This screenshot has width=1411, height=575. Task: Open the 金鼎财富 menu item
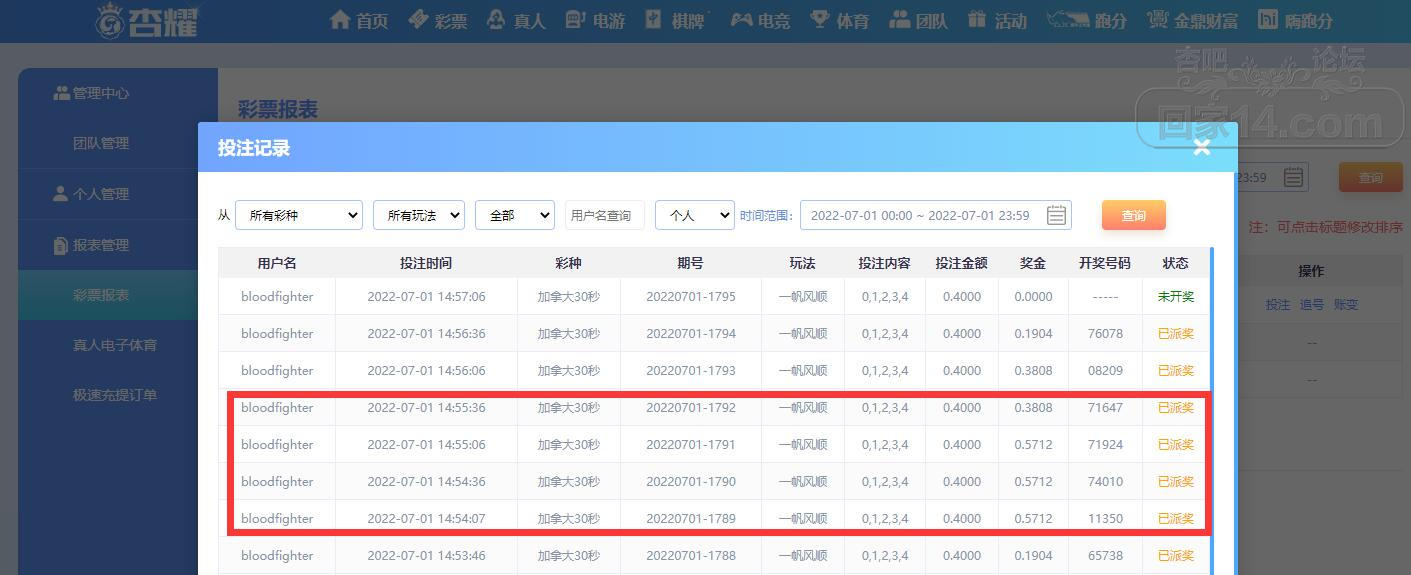(x=1192, y=20)
